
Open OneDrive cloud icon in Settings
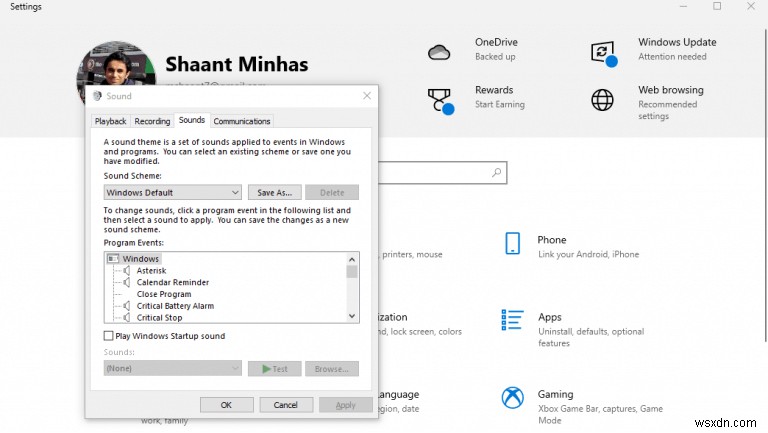pyautogui.click(x=439, y=52)
